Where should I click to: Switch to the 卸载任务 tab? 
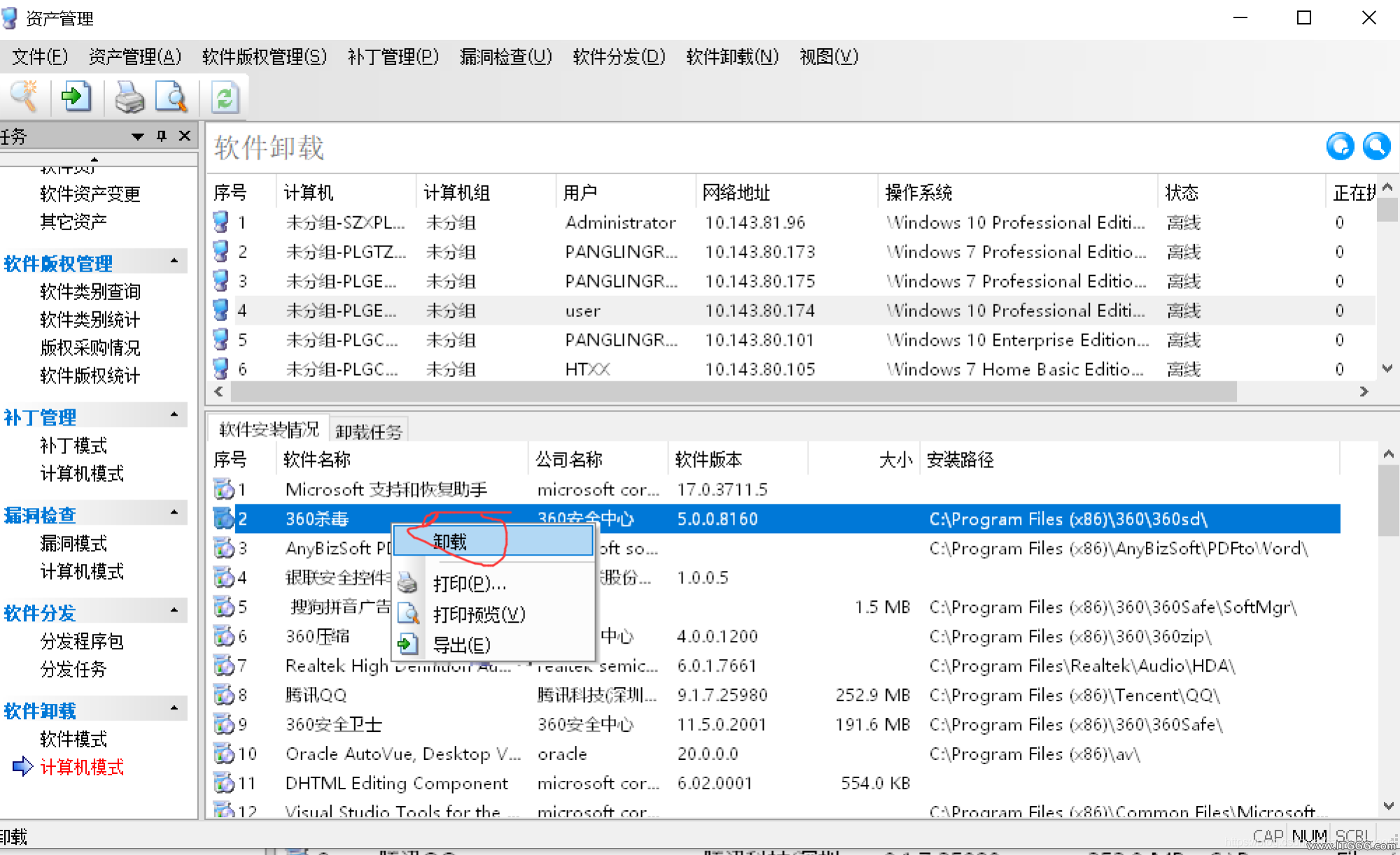pos(369,431)
